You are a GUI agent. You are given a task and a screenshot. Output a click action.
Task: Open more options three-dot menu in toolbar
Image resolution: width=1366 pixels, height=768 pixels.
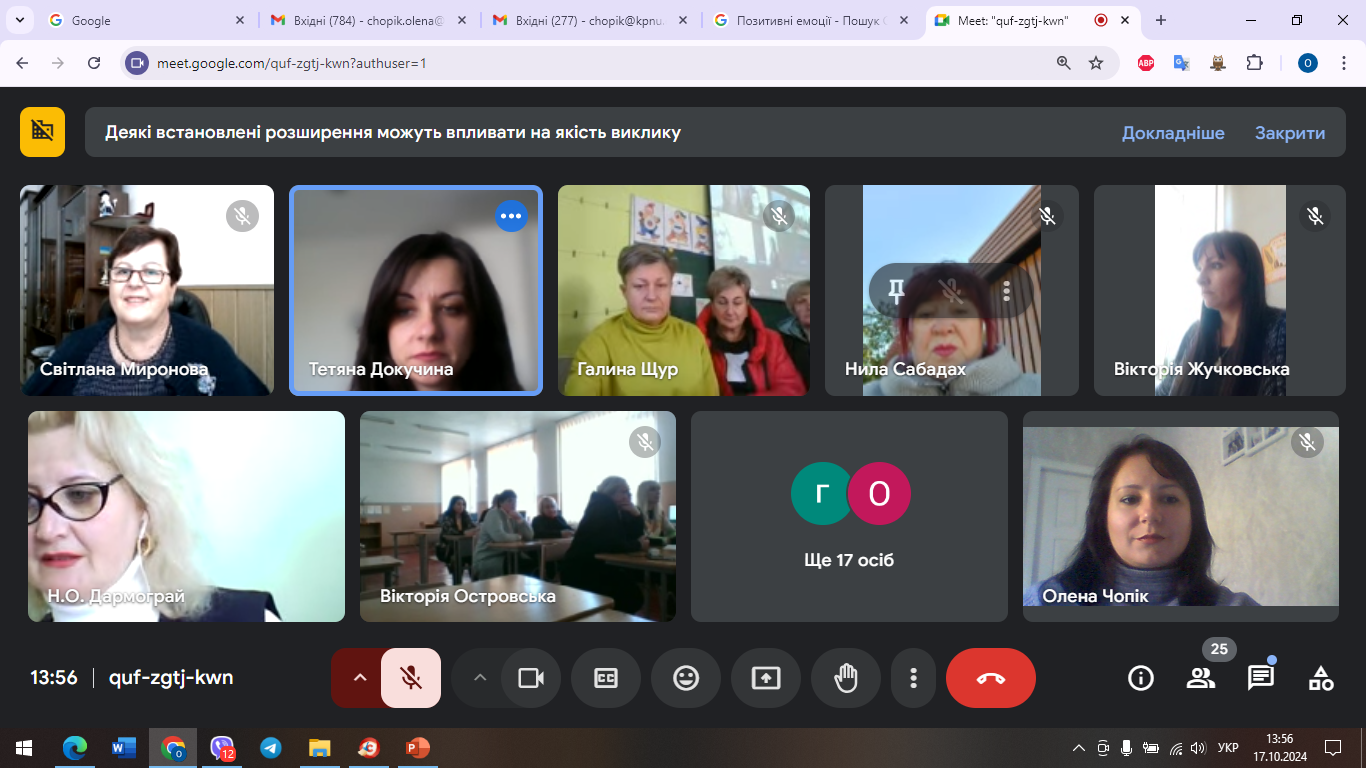[x=913, y=678]
